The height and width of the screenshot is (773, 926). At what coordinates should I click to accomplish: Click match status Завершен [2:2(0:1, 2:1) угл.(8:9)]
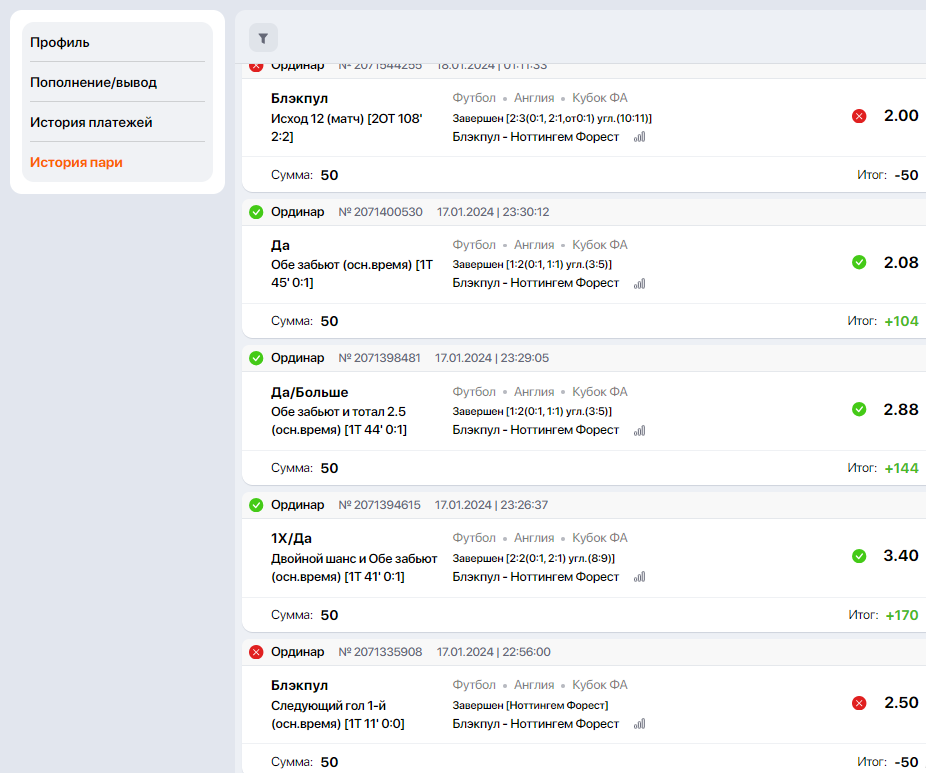534,558
